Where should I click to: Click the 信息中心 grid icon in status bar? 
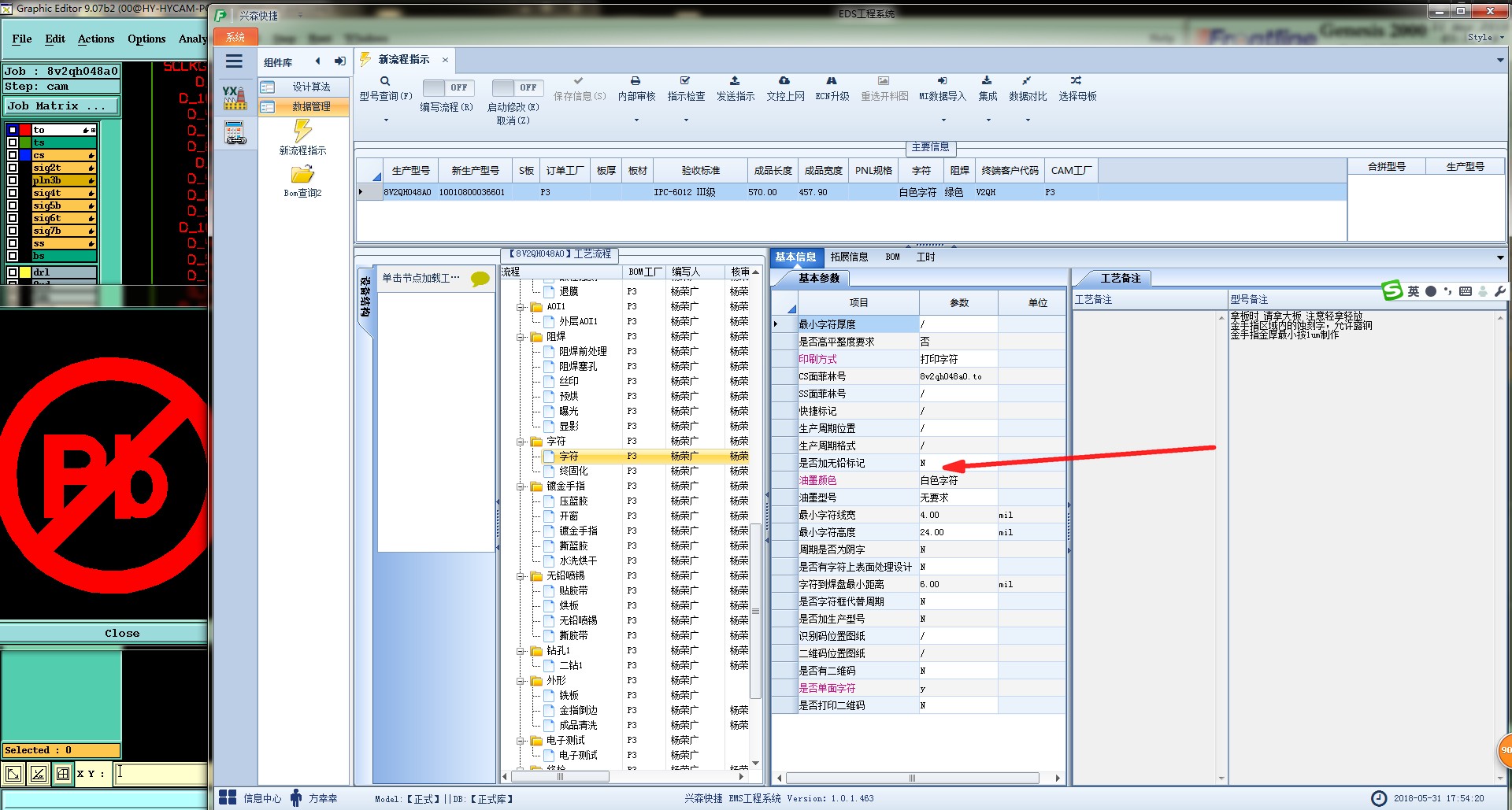(228, 797)
